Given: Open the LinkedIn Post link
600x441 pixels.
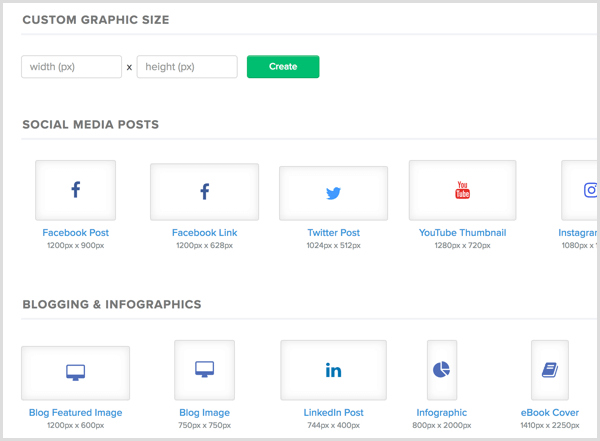Looking at the screenshot, I should point(333,413).
